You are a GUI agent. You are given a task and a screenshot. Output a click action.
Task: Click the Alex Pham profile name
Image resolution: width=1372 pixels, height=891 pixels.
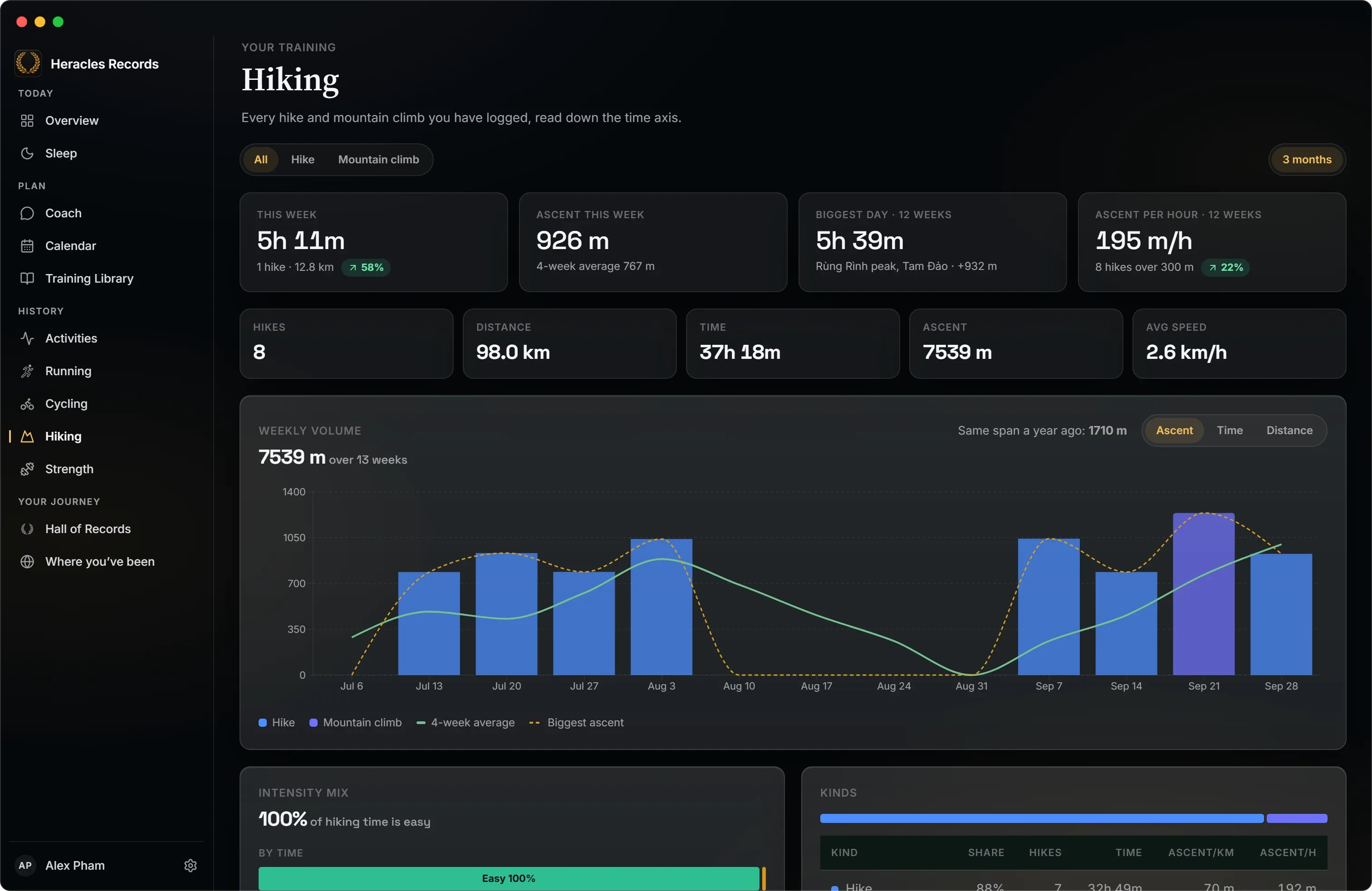(75, 866)
